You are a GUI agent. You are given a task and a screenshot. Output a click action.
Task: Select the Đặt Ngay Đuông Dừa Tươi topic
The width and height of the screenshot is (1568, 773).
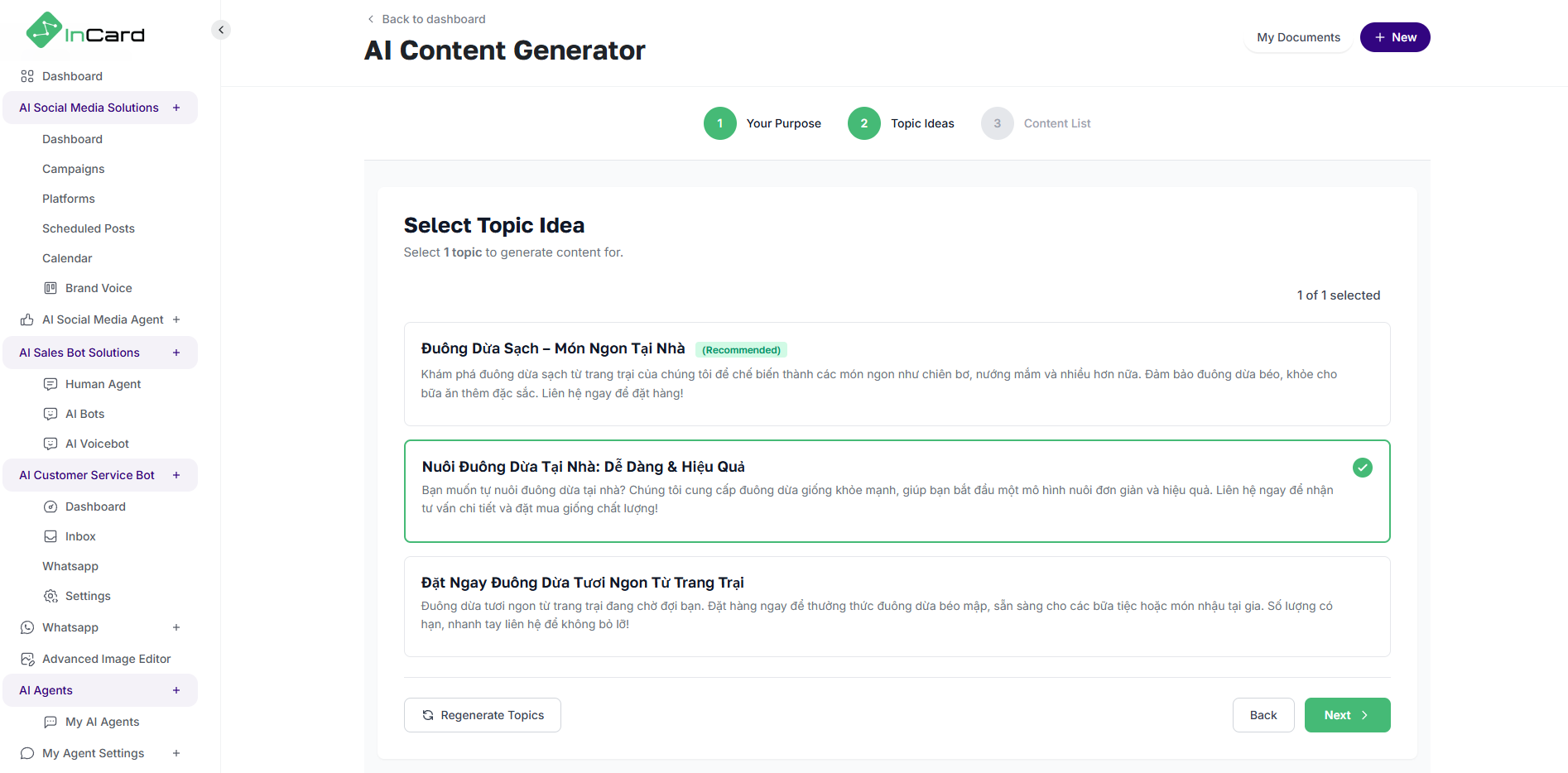[897, 607]
